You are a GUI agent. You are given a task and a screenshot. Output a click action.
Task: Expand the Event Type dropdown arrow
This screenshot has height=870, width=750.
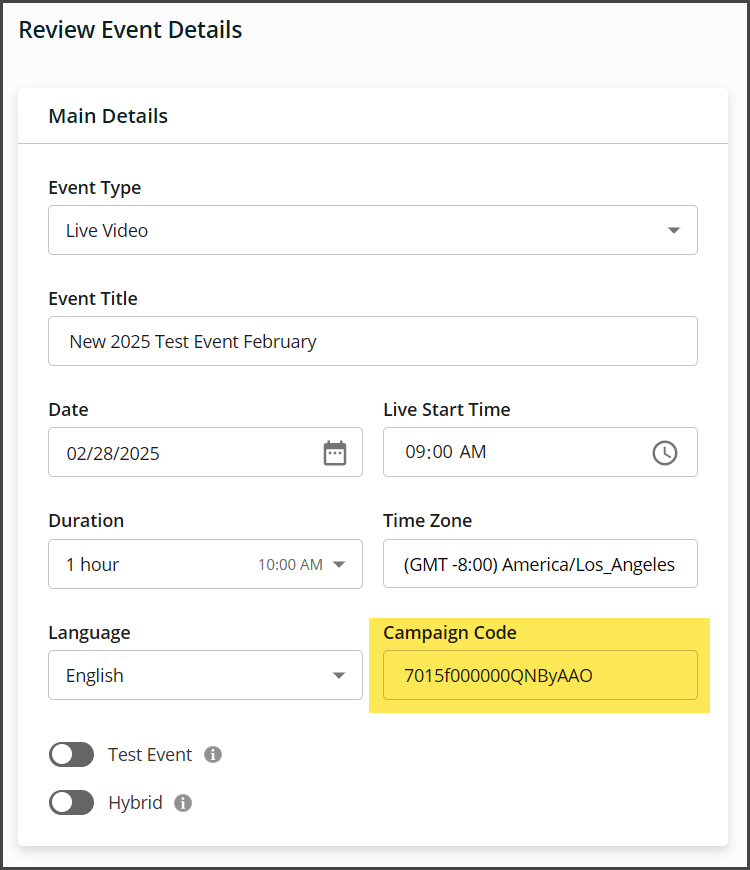[673, 231]
